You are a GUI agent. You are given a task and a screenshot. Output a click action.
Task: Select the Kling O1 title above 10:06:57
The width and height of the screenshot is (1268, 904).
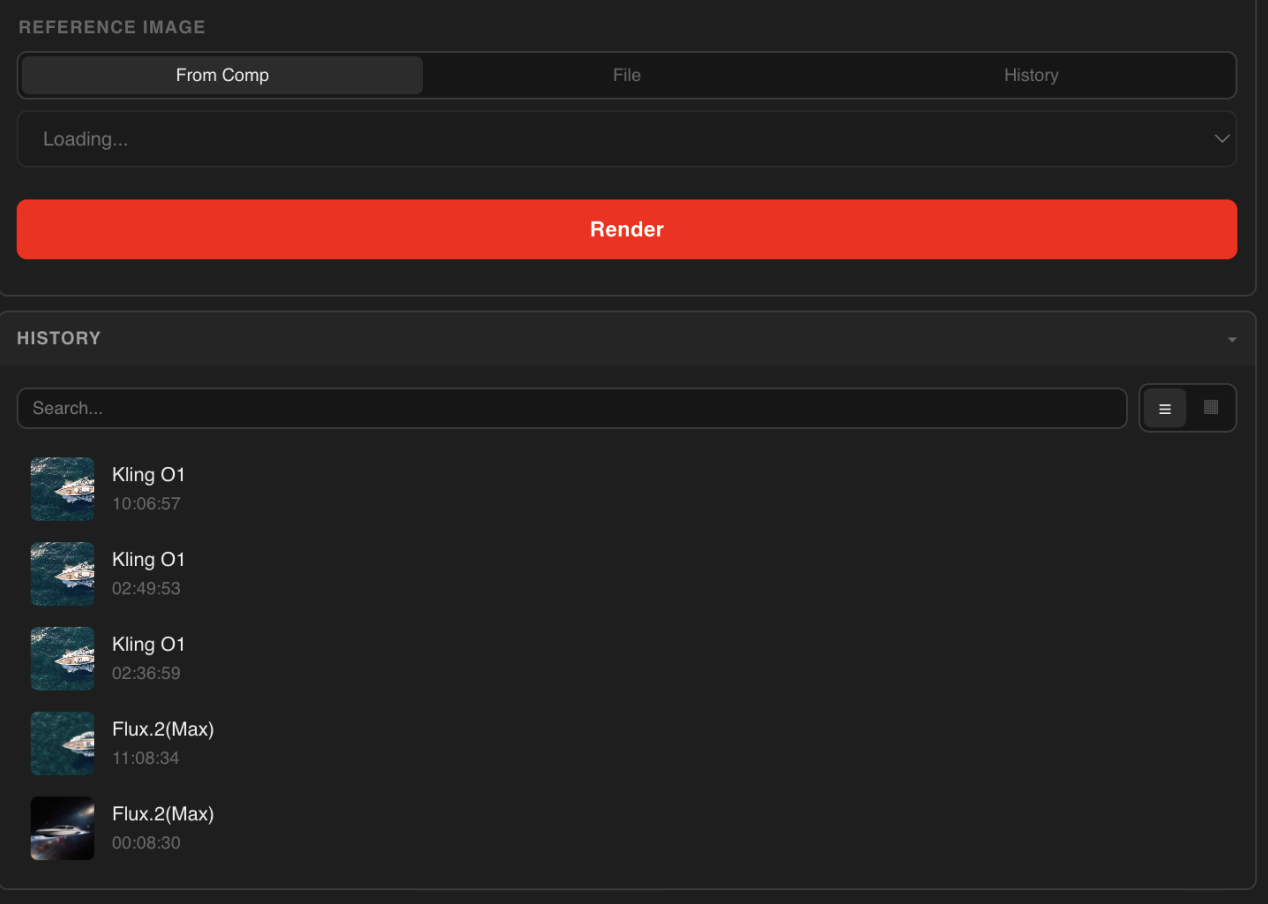pos(148,475)
